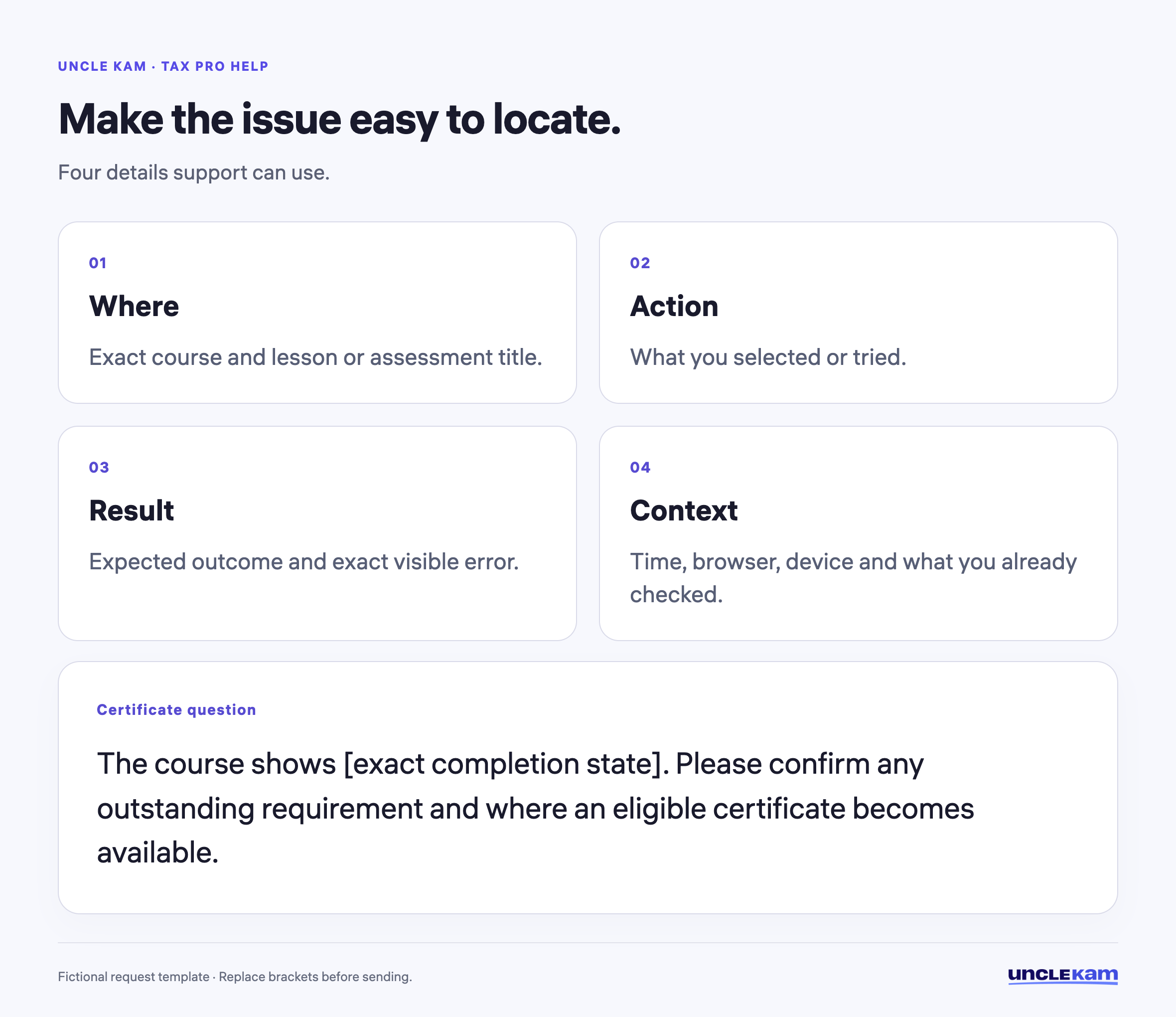Click the subtitle "Four details support can use."
Screen dimensions: 1176x1017
pos(194,172)
